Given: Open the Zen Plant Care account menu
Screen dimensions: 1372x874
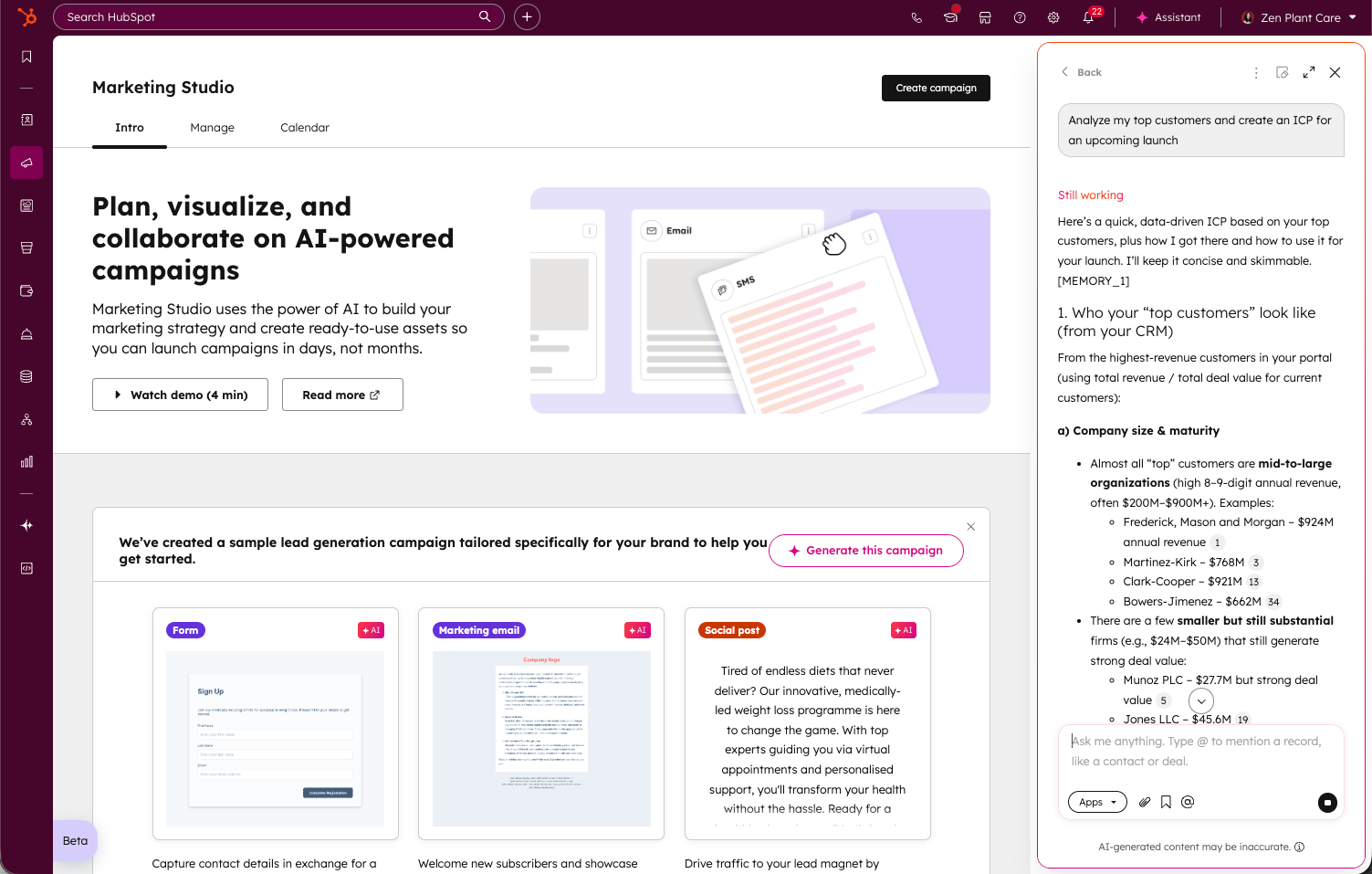Looking at the screenshot, I should click(1299, 17).
